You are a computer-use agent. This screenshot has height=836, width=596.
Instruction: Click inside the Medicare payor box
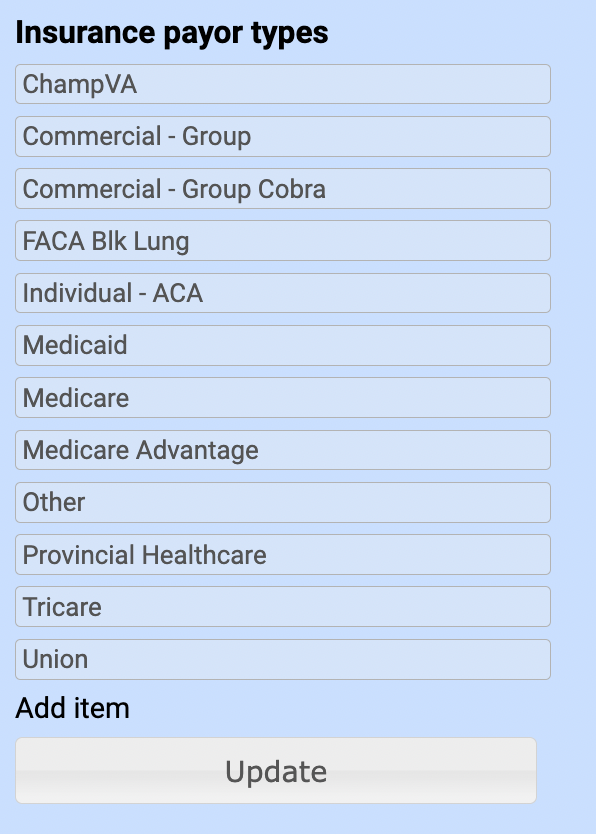point(283,397)
